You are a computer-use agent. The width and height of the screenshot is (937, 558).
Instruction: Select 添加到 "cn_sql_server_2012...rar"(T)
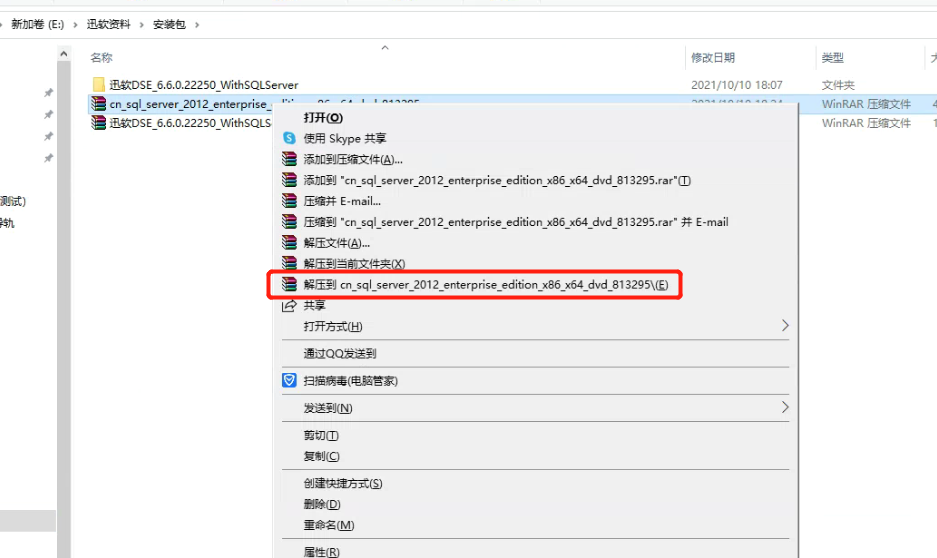(497, 180)
